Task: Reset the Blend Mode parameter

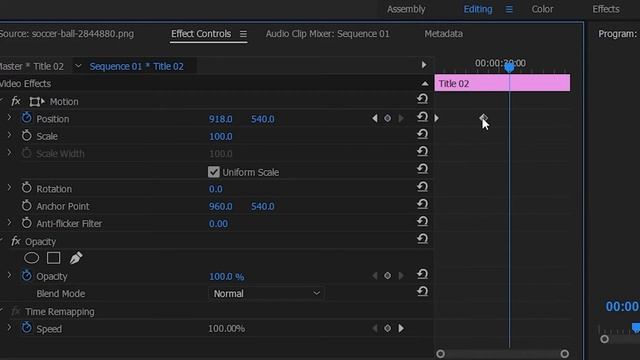Action: (x=422, y=291)
